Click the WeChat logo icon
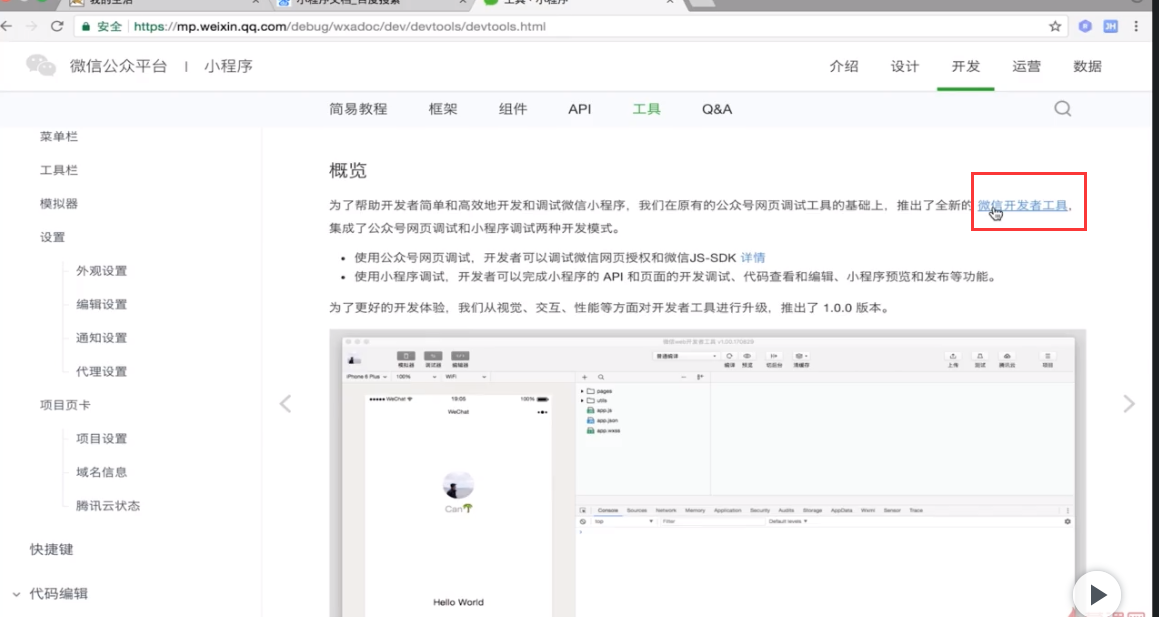Viewport: 1159px width, 617px height. click(x=41, y=66)
